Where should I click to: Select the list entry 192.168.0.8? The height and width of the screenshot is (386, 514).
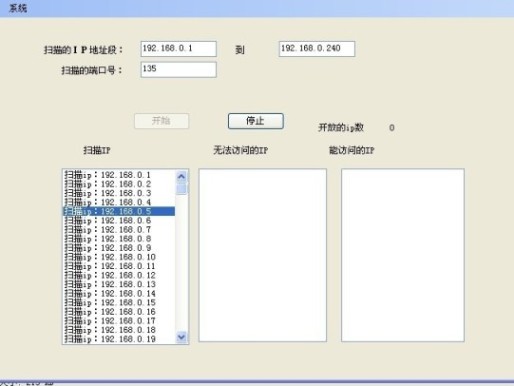pyautogui.click(x=119, y=239)
